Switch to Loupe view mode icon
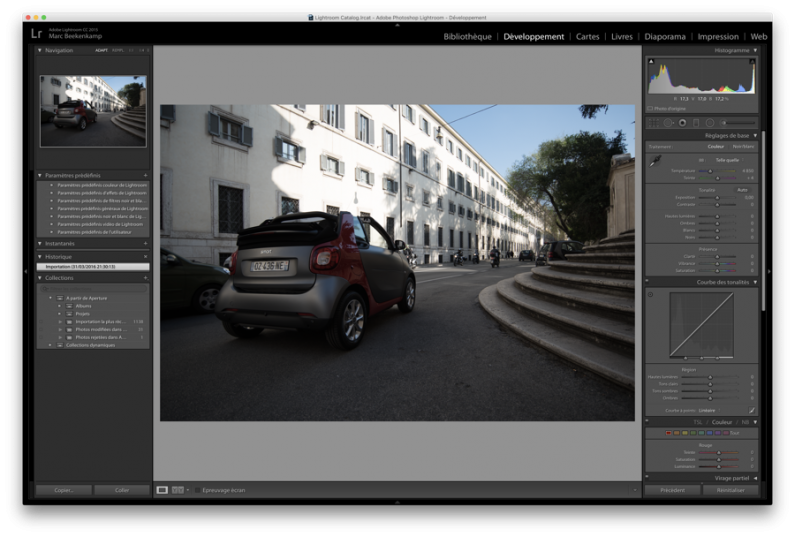Viewport: 795px width, 537px height. pyautogui.click(x=162, y=490)
